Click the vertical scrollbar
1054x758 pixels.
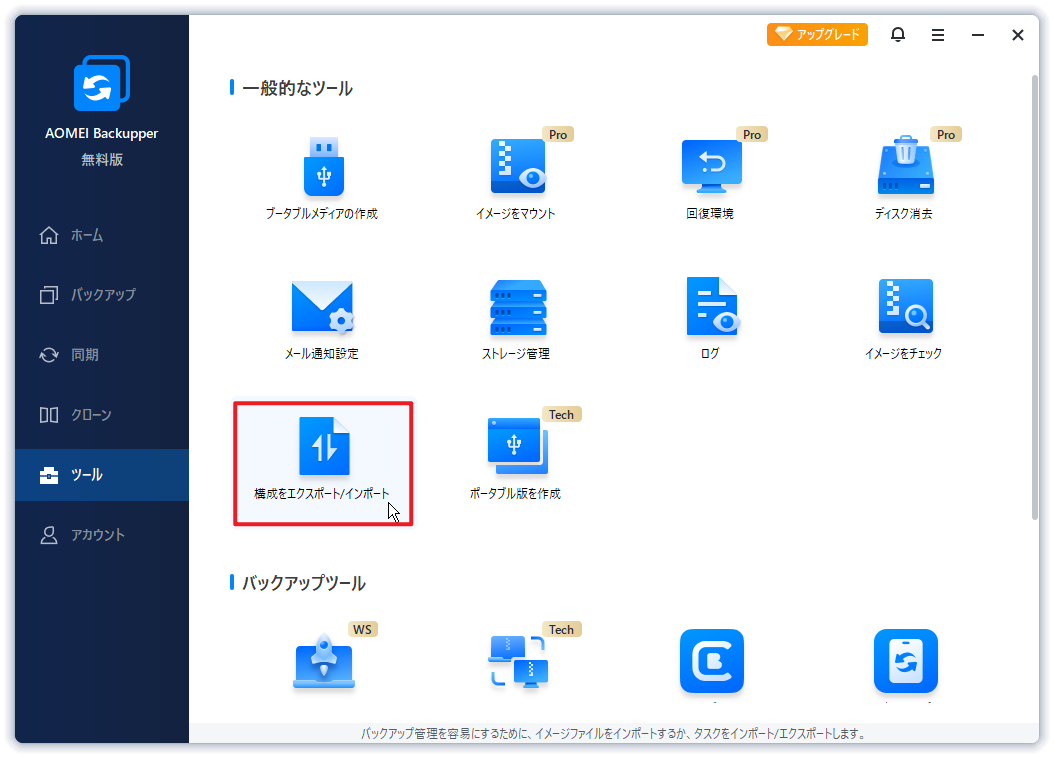point(1035,297)
